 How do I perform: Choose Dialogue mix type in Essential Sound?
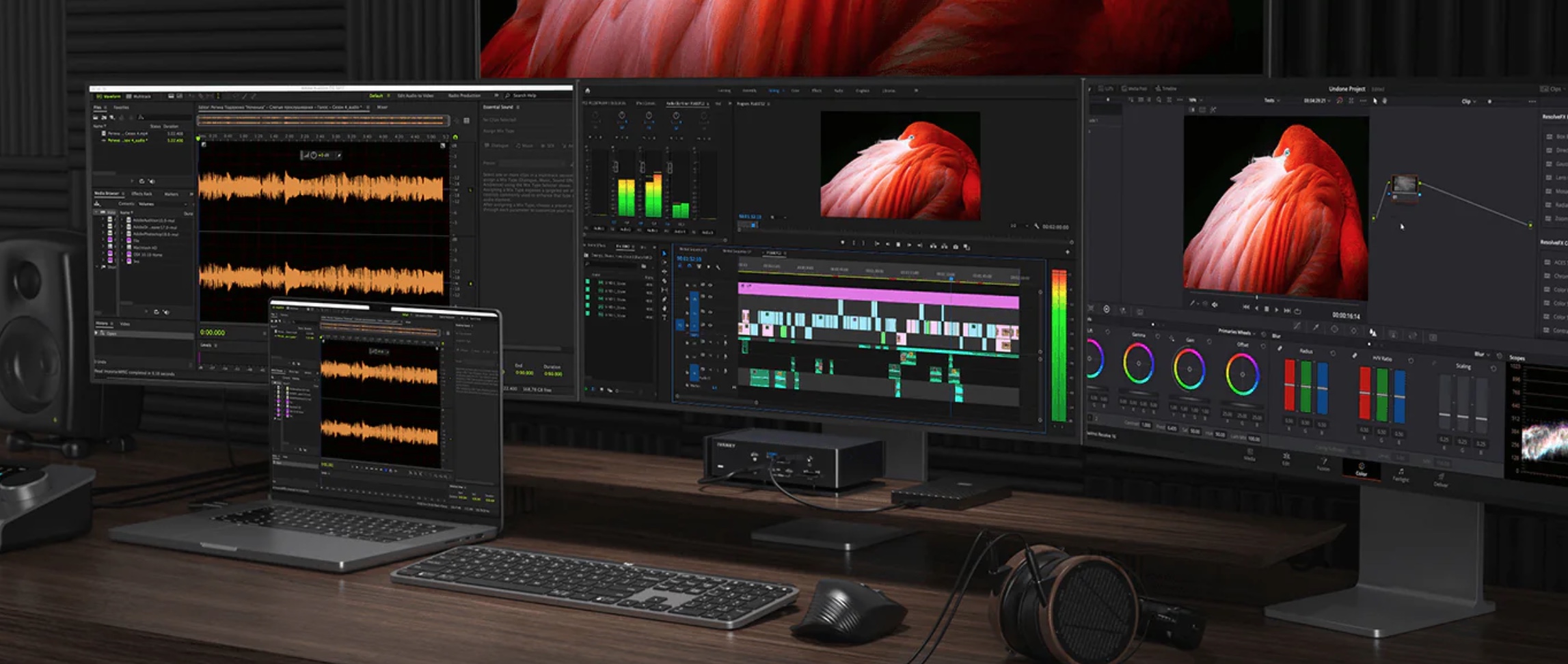[x=496, y=146]
